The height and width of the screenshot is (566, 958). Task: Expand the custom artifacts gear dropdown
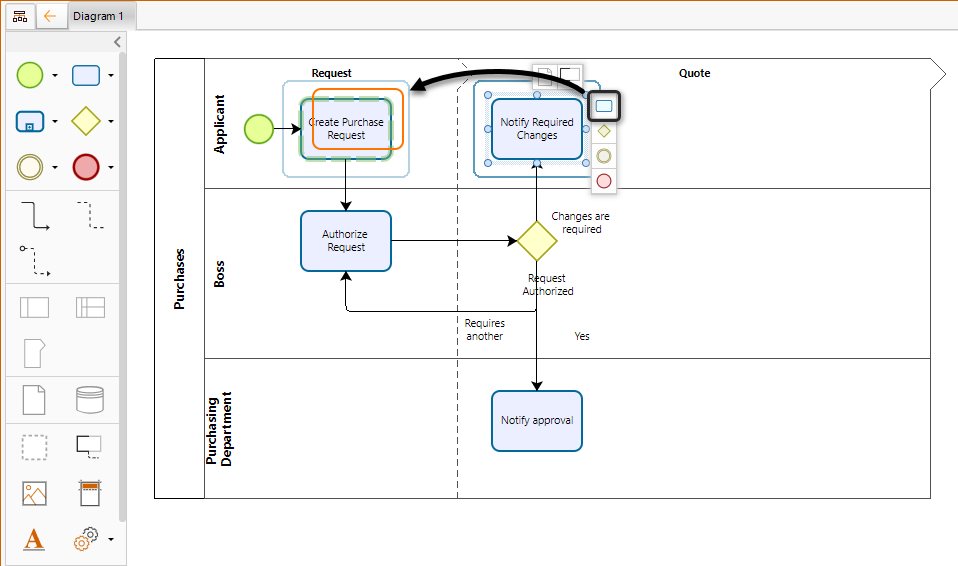point(110,540)
